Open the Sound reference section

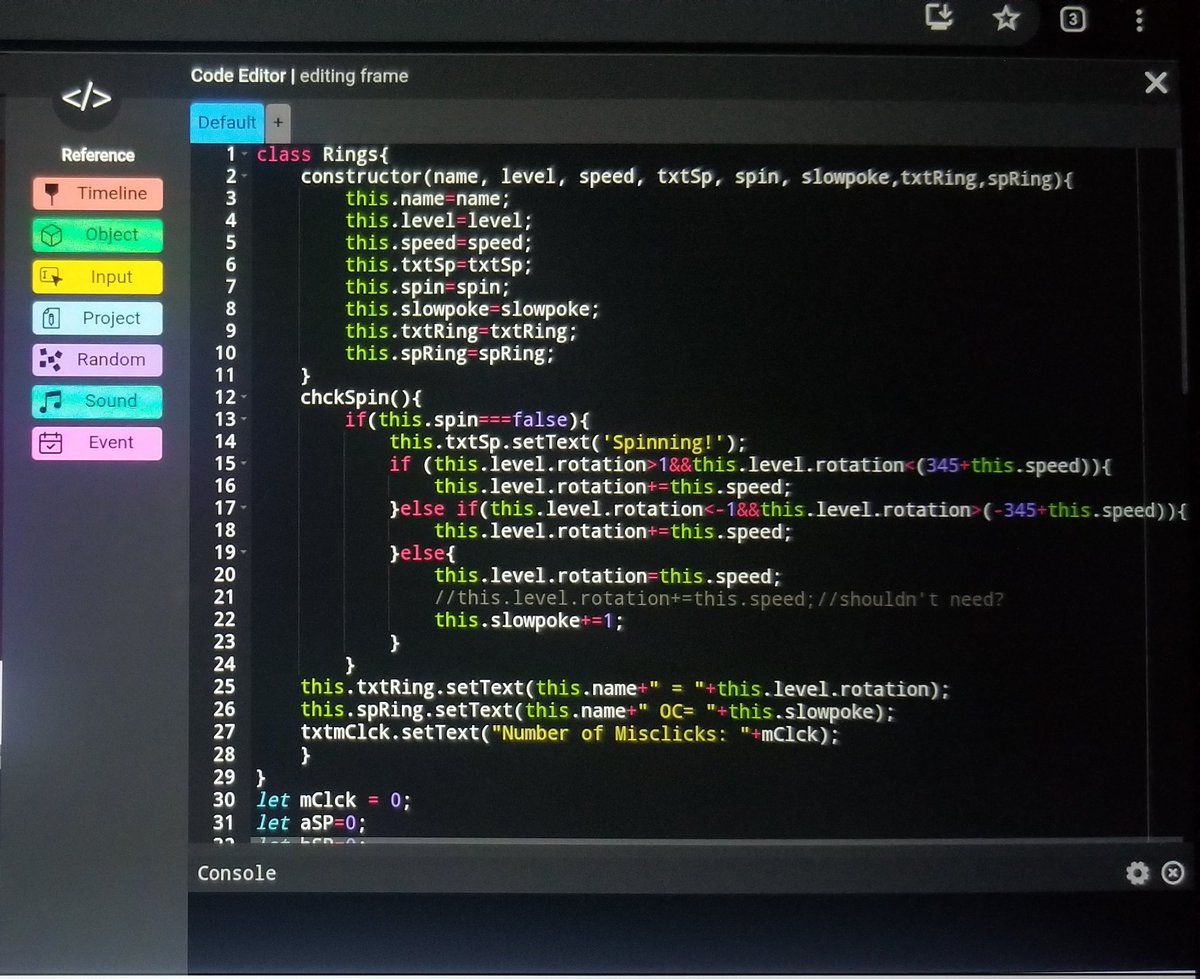click(97, 401)
